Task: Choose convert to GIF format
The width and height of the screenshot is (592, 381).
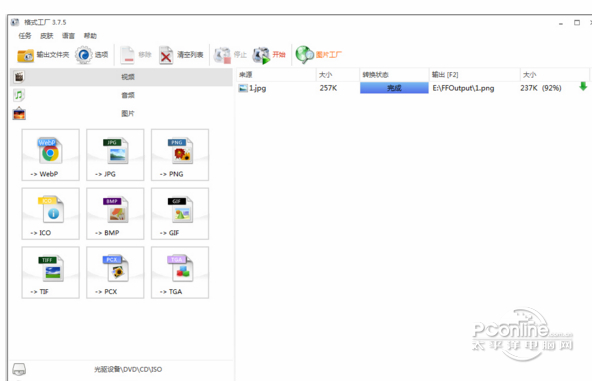Action: [180, 214]
